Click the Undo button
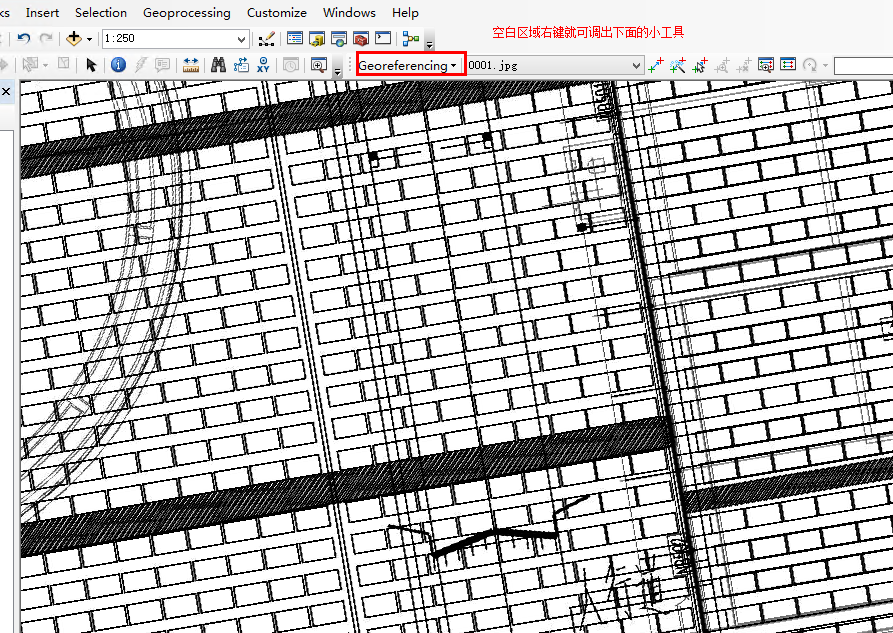Viewport: 893px width, 633px height. click(23, 38)
